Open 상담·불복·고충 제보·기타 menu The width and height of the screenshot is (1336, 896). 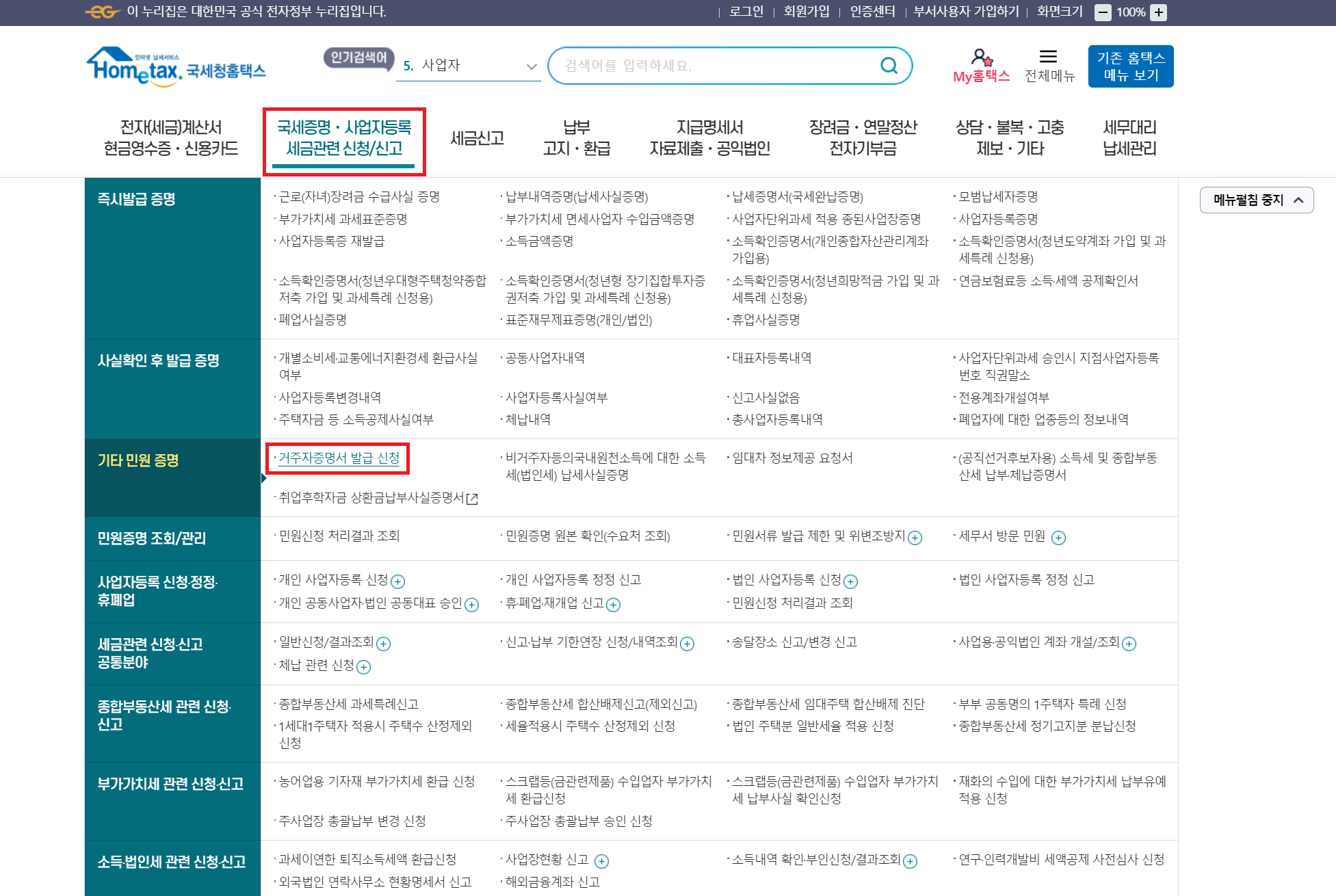click(1010, 137)
